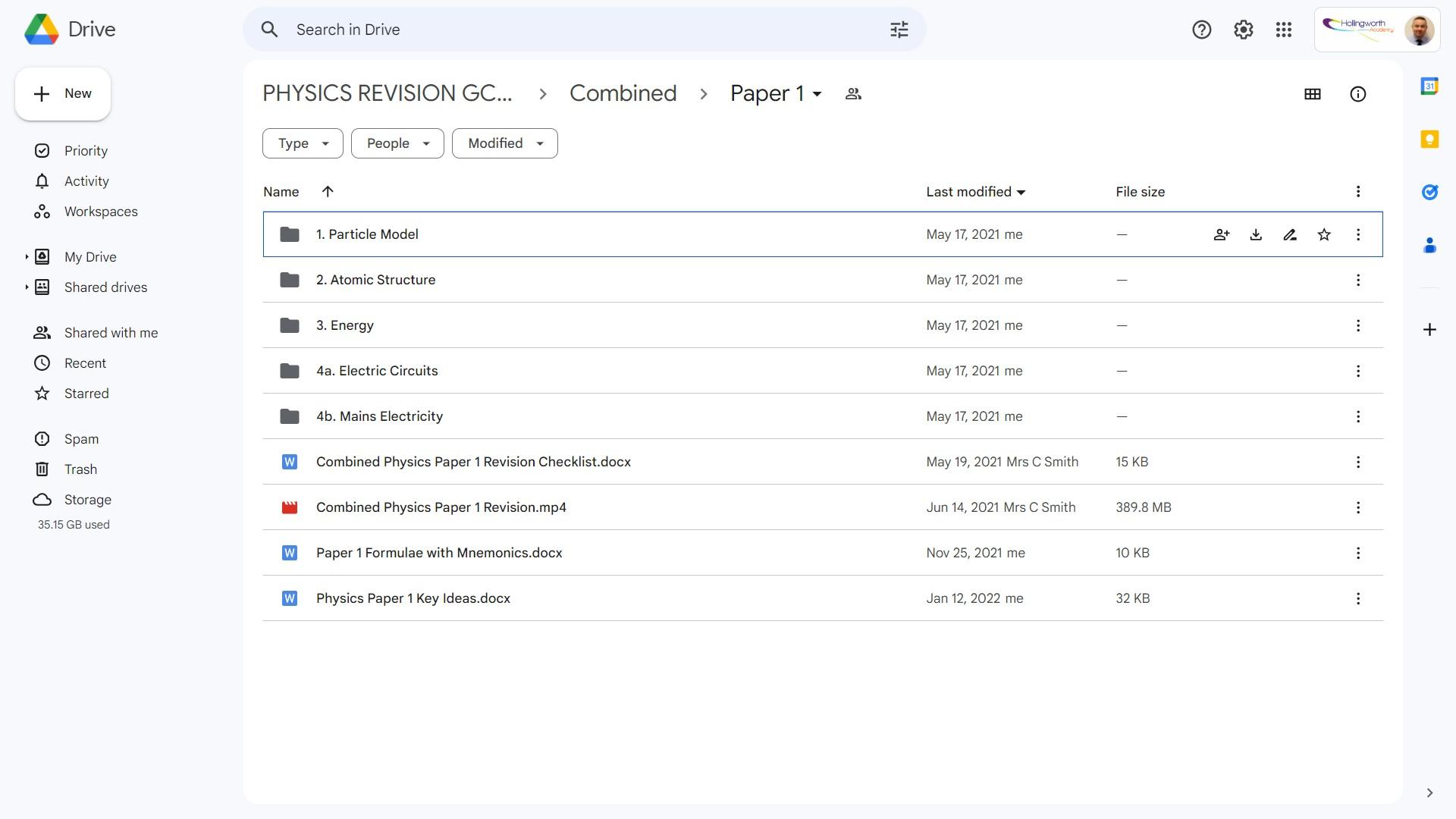Open Google apps grid launcher
Viewport: 1456px width, 819px height.
(1284, 30)
